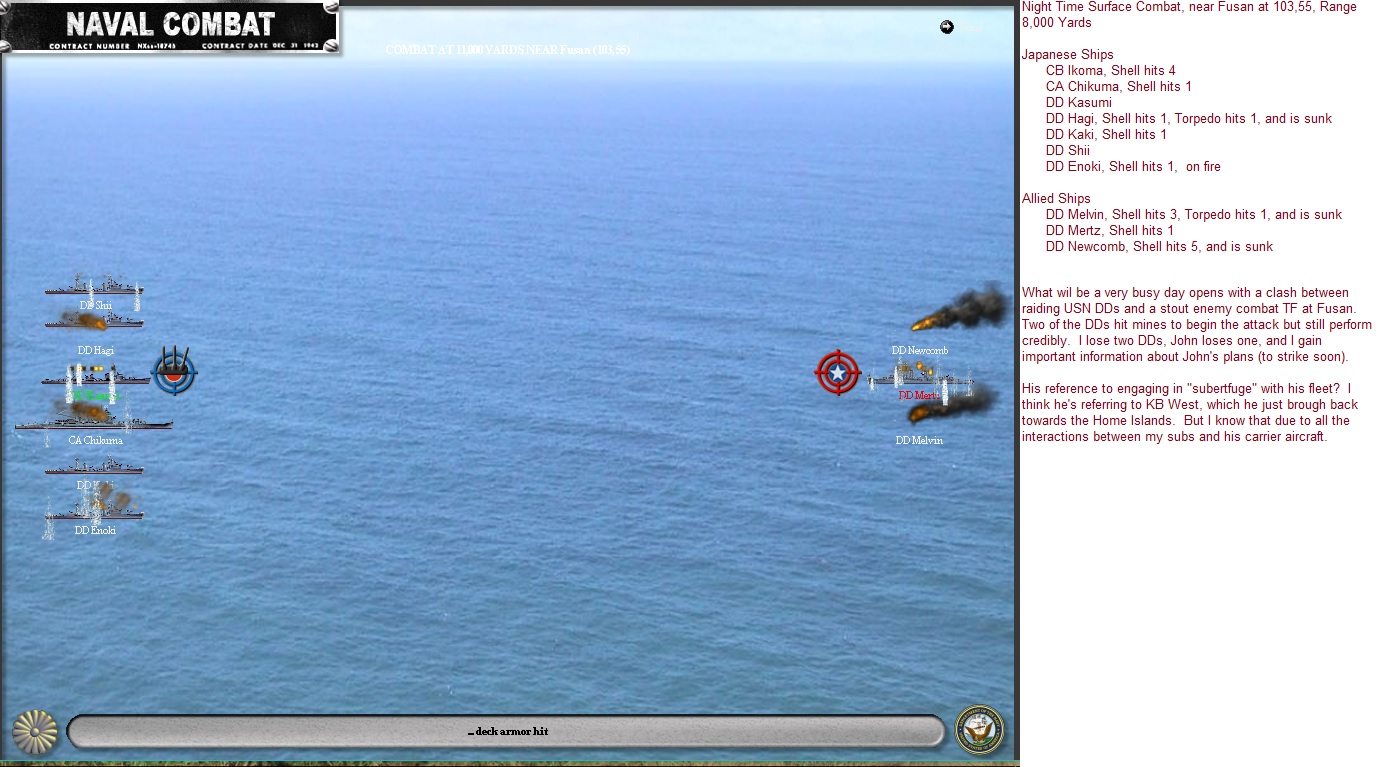Click the 'DD Enoki' ship label
This screenshot has height=767, width=1389.
point(95,530)
